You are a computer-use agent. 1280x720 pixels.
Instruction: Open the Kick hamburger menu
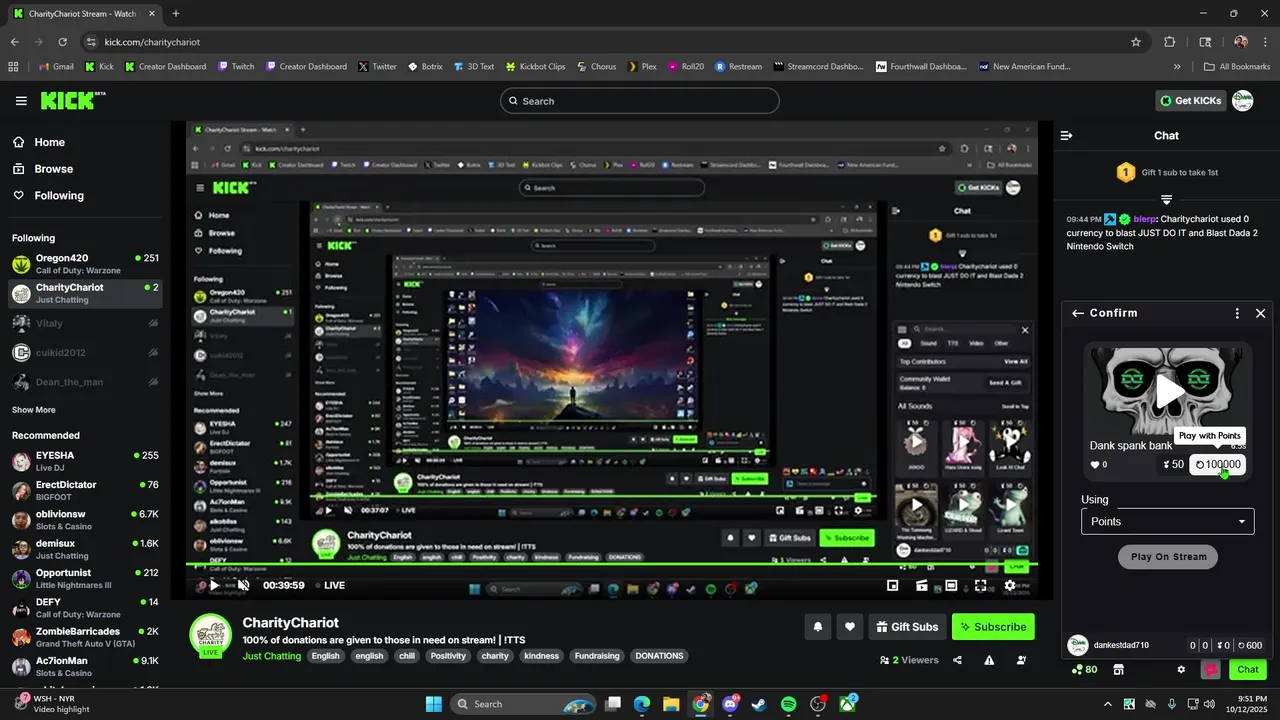tap(21, 101)
